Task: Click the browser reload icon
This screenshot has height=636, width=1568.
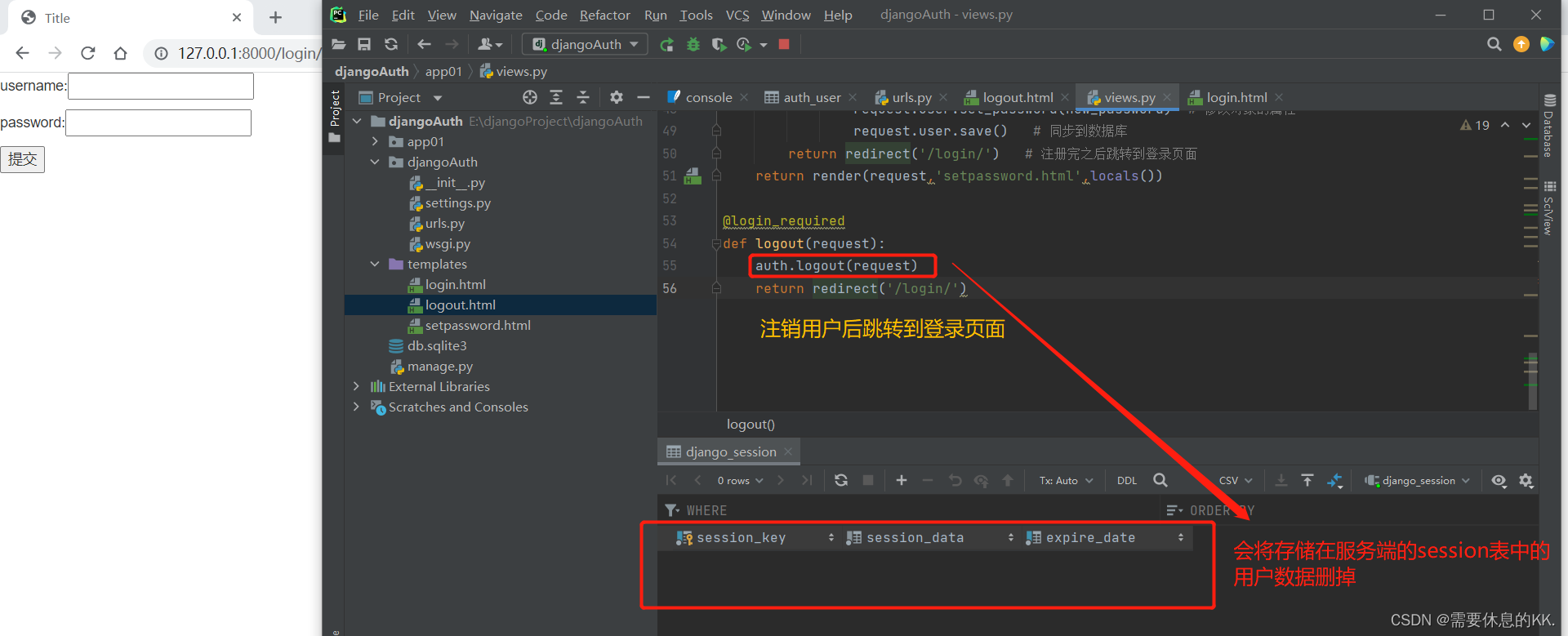Action: pos(88,53)
